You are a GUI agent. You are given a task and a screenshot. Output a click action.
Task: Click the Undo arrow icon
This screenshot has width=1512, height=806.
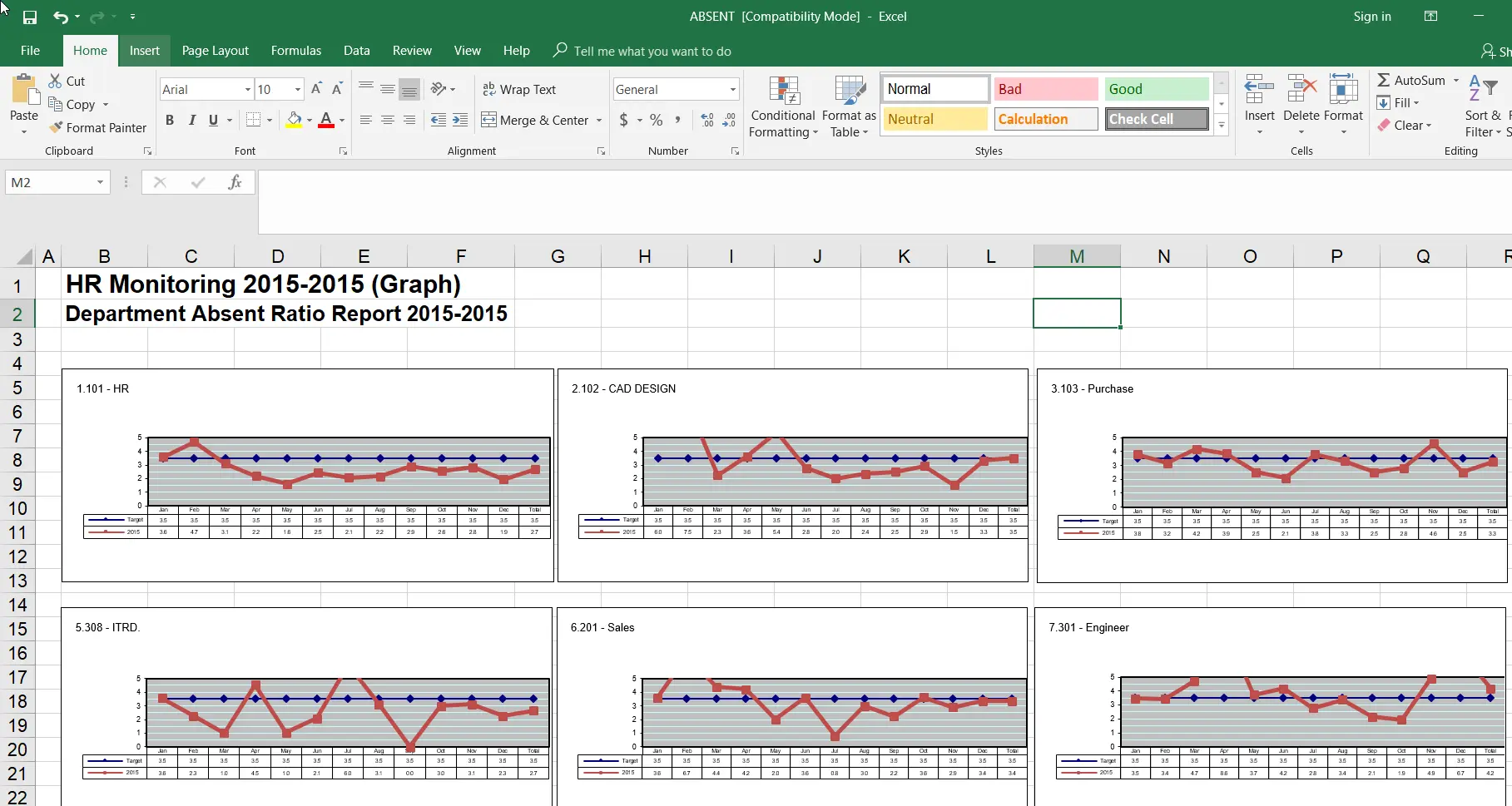(x=60, y=17)
